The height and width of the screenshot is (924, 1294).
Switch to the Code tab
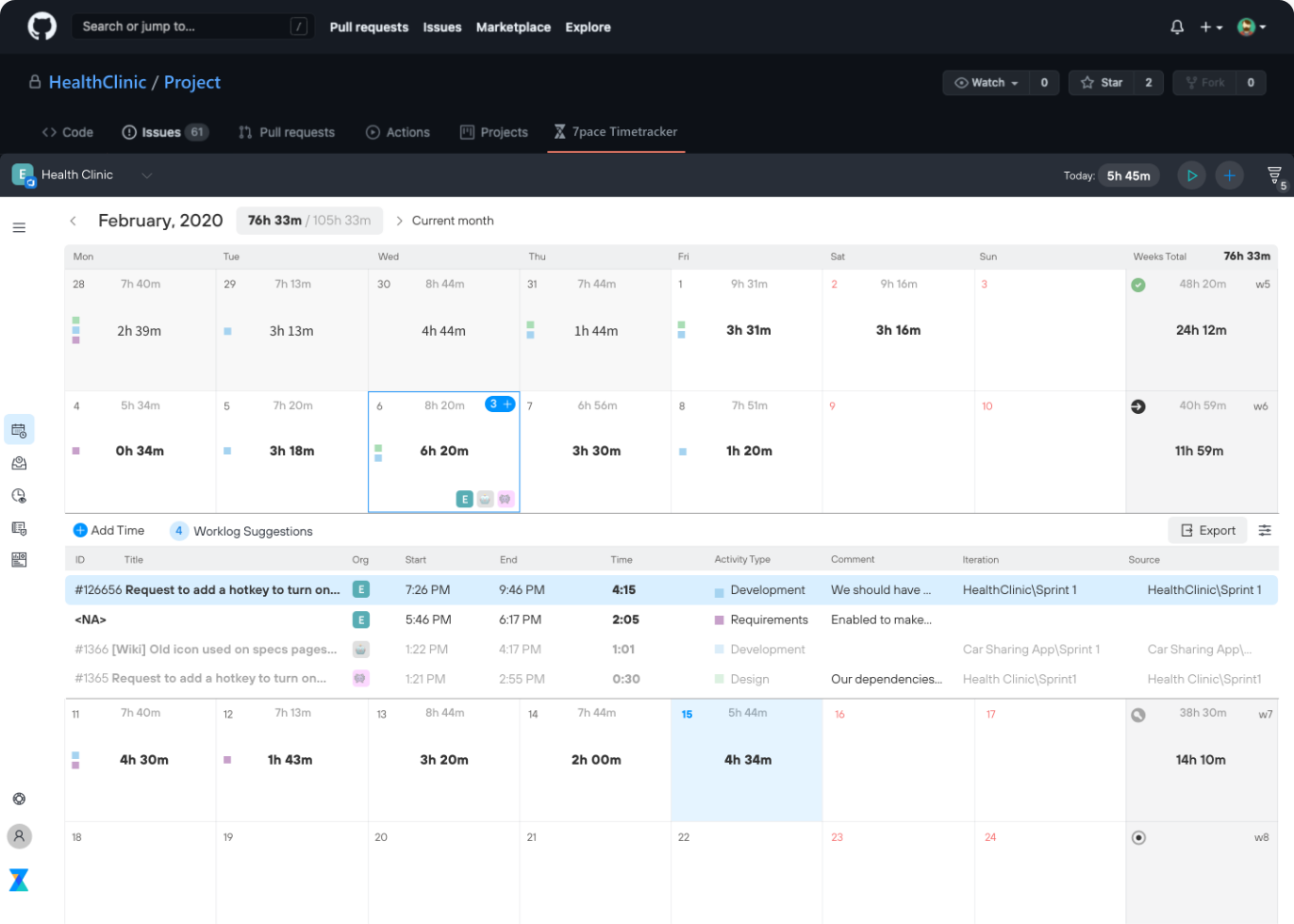[67, 132]
